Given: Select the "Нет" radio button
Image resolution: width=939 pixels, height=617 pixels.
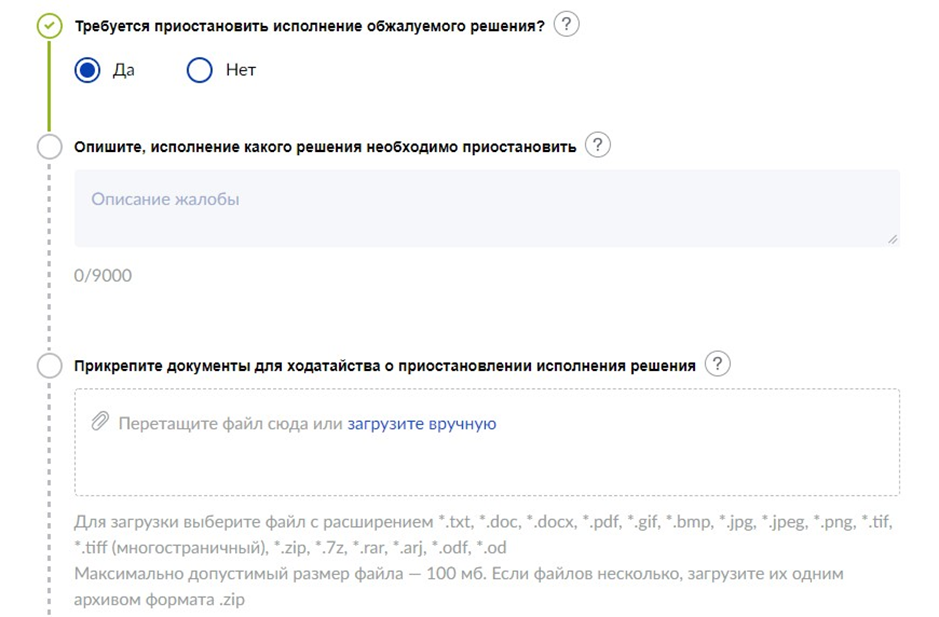Looking at the screenshot, I should click(x=200, y=71).
